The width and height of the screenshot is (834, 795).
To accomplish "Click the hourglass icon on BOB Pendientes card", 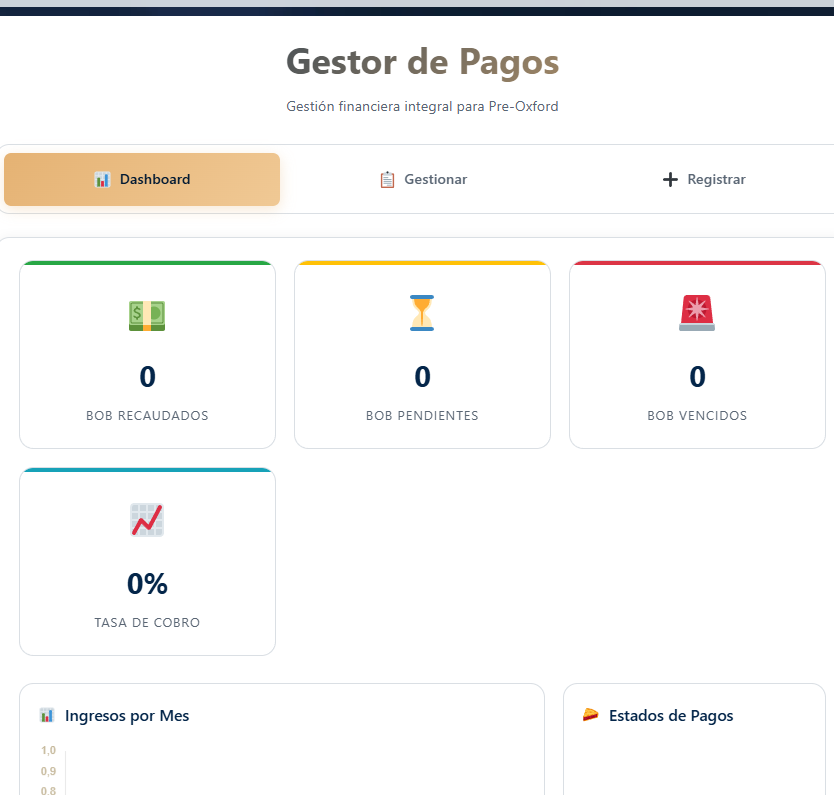I will pyautogui.click(x=422, y=313).
